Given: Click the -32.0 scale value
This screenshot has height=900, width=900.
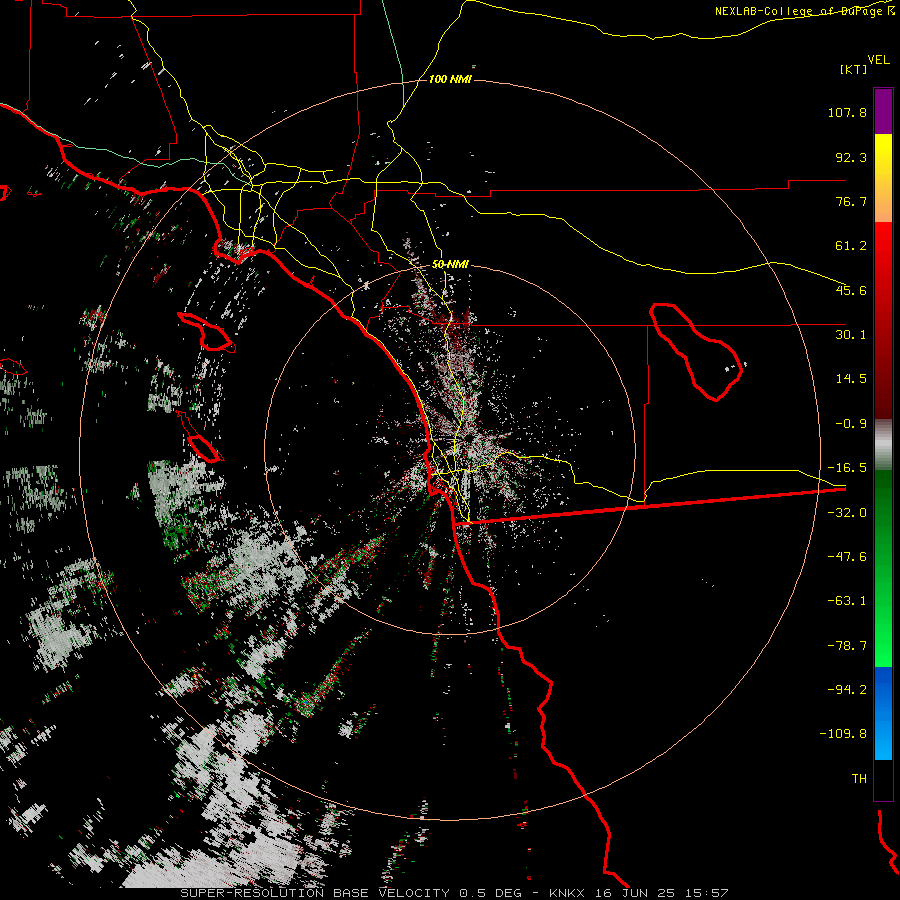Looking at the screenshot, I should point(847,513).
